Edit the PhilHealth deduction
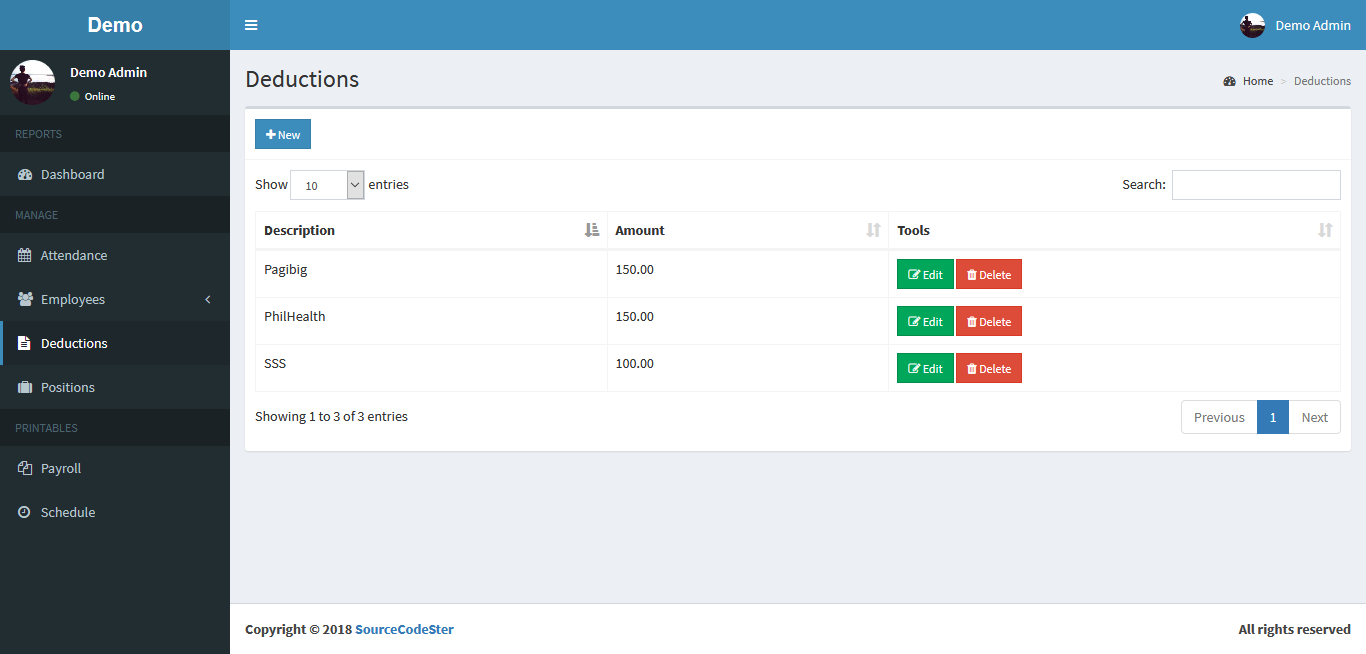The width and height of the screenshot is (1366, 654). [x=925, y=321]
